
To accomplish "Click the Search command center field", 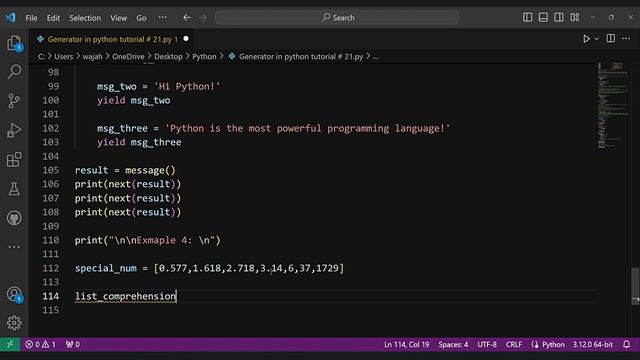I will coord(337,18).
